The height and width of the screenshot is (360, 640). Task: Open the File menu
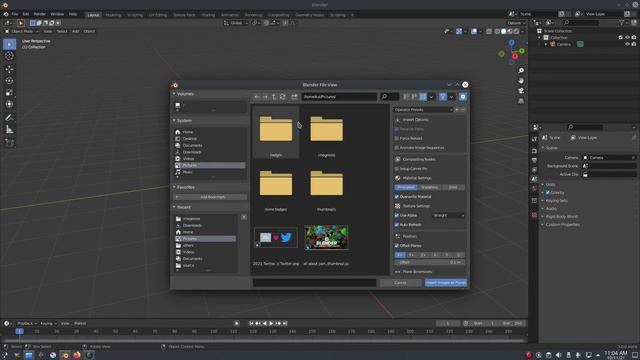click(14, 14)
